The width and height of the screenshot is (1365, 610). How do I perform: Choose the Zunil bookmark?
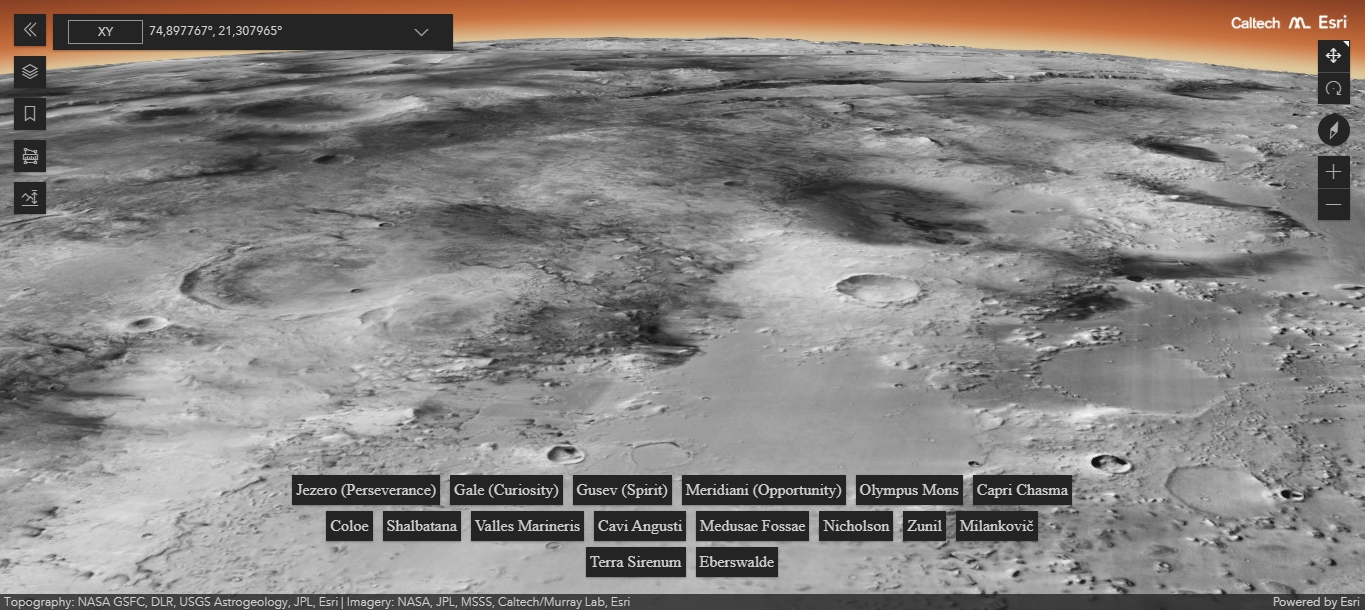(x=924, y=526)
